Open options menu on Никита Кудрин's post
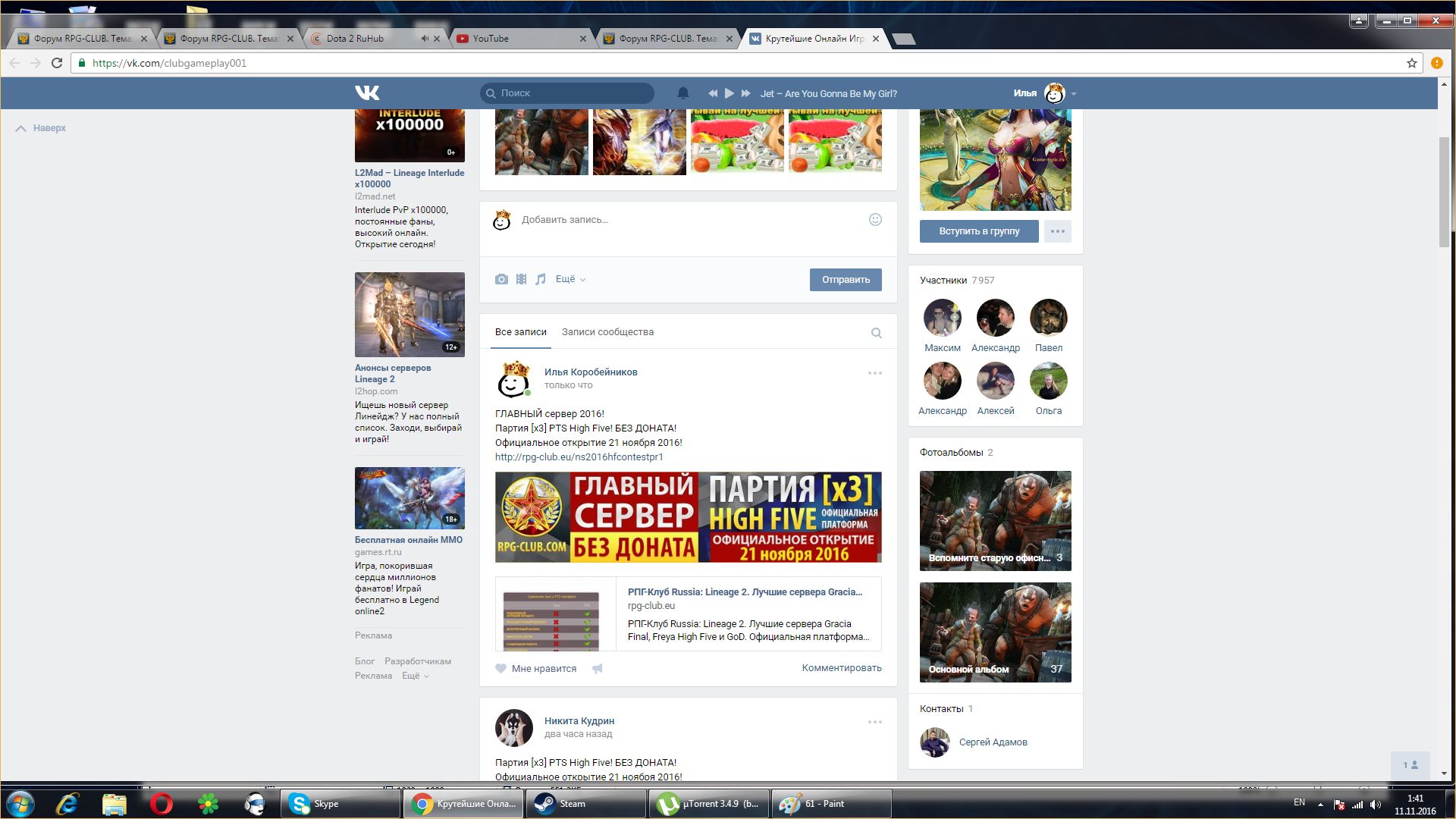The width and height of the screenshot is (1456, 819). 875,722
